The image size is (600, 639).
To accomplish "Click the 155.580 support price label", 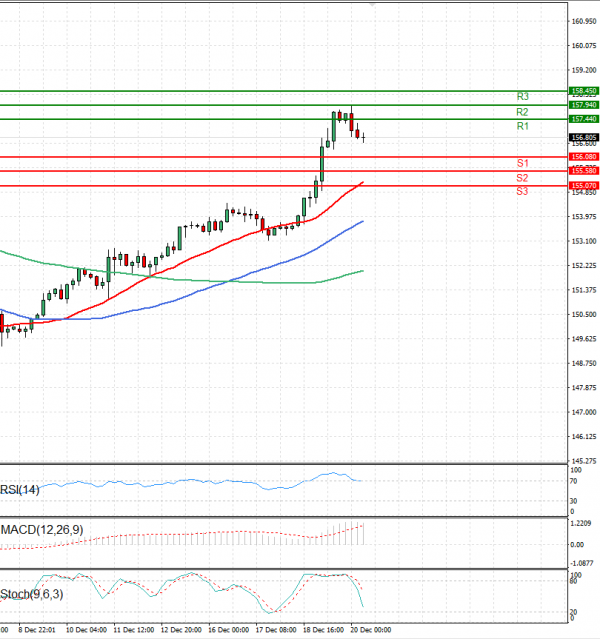I will [584, 171].
